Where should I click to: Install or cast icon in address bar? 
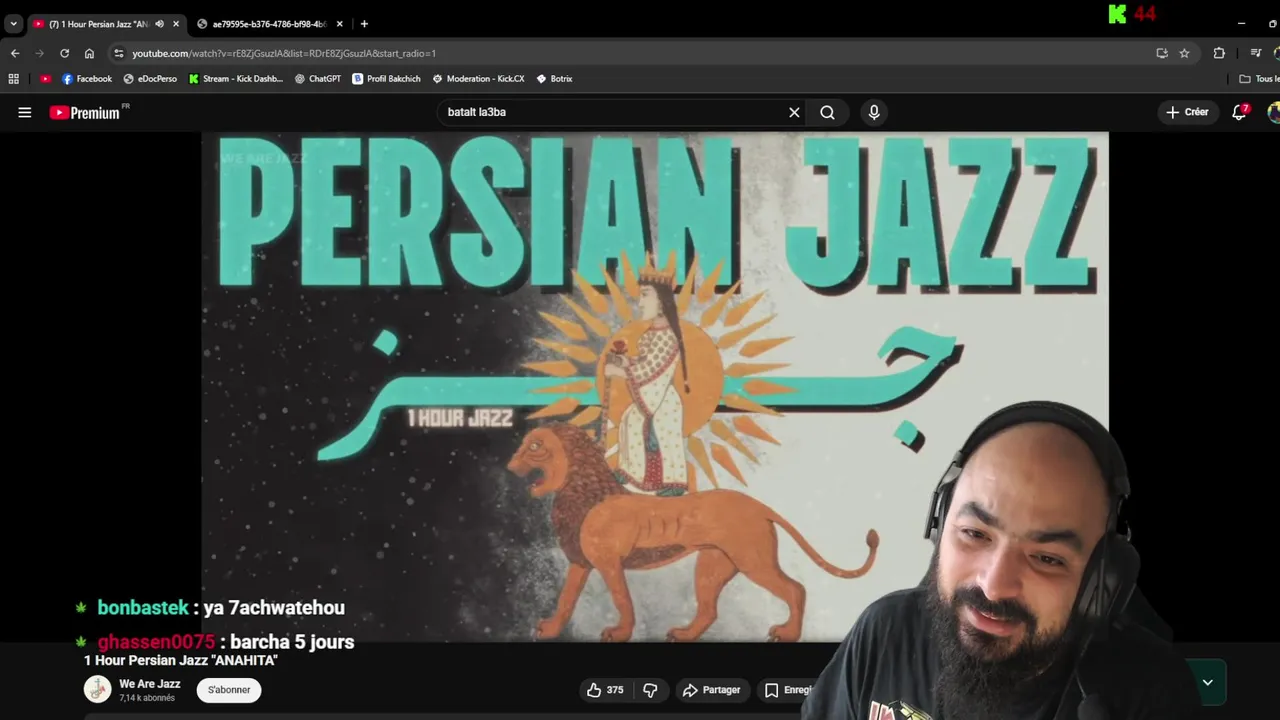(1162, 53)
